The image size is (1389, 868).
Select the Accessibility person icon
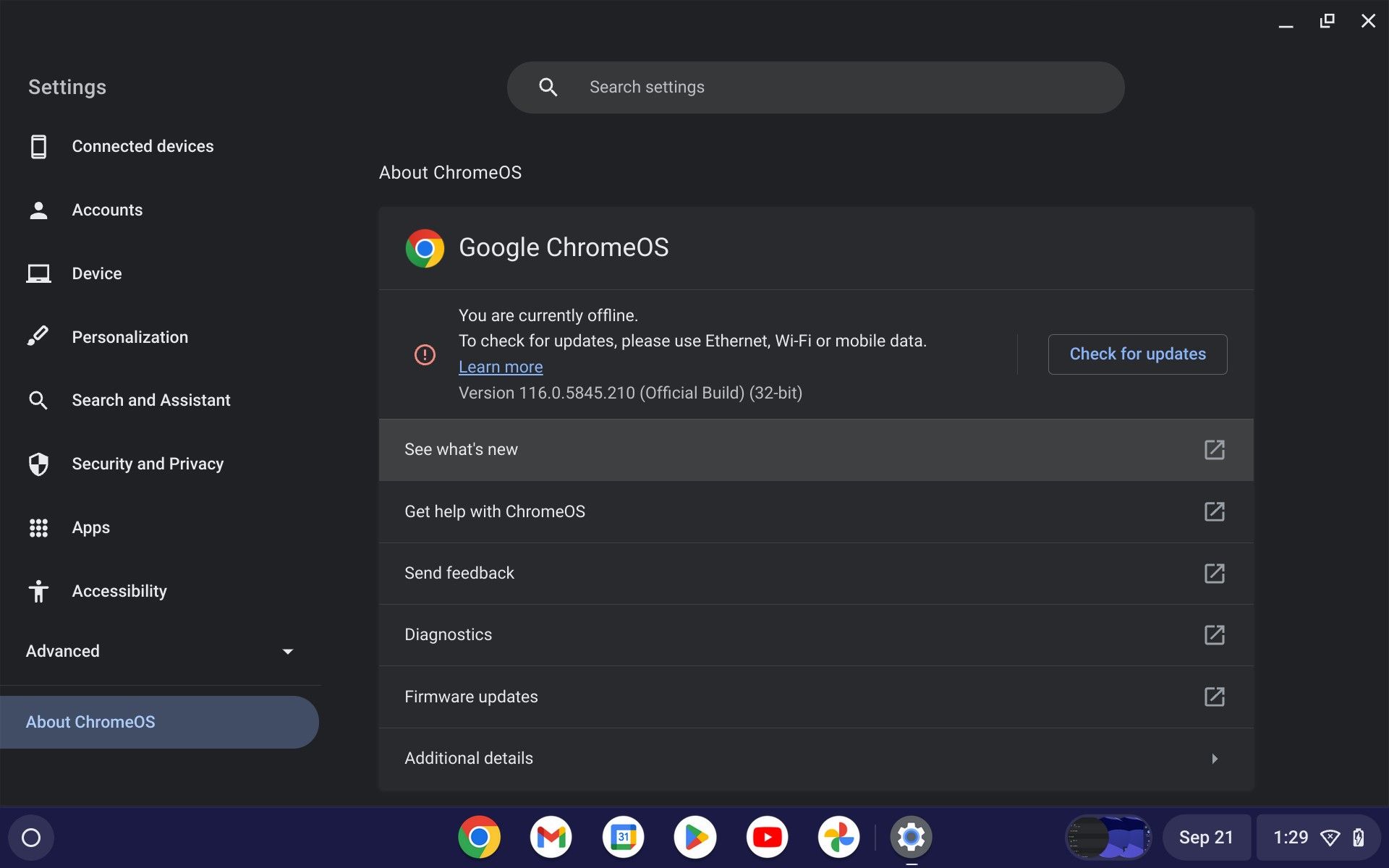pyautogui.click(x=38, y=591)
